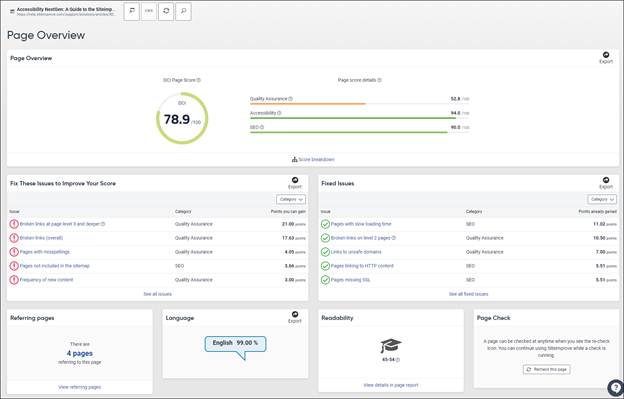Viewport: 624px width, 399px height.
Task: Click checkmark icon for Pages missing SSL
Action: point(325,280)
